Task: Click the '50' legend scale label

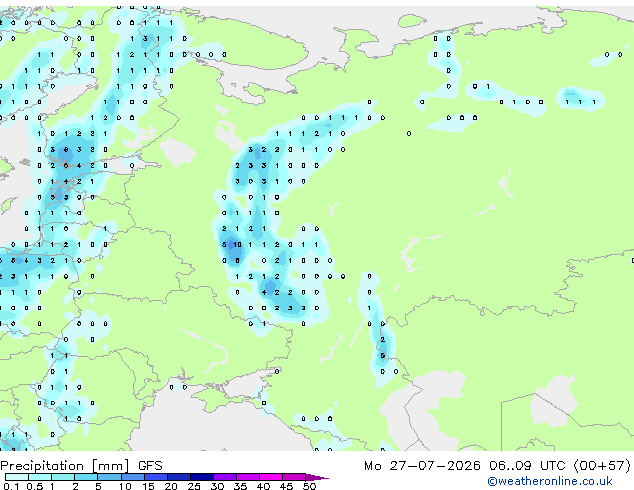Action: 310,486
